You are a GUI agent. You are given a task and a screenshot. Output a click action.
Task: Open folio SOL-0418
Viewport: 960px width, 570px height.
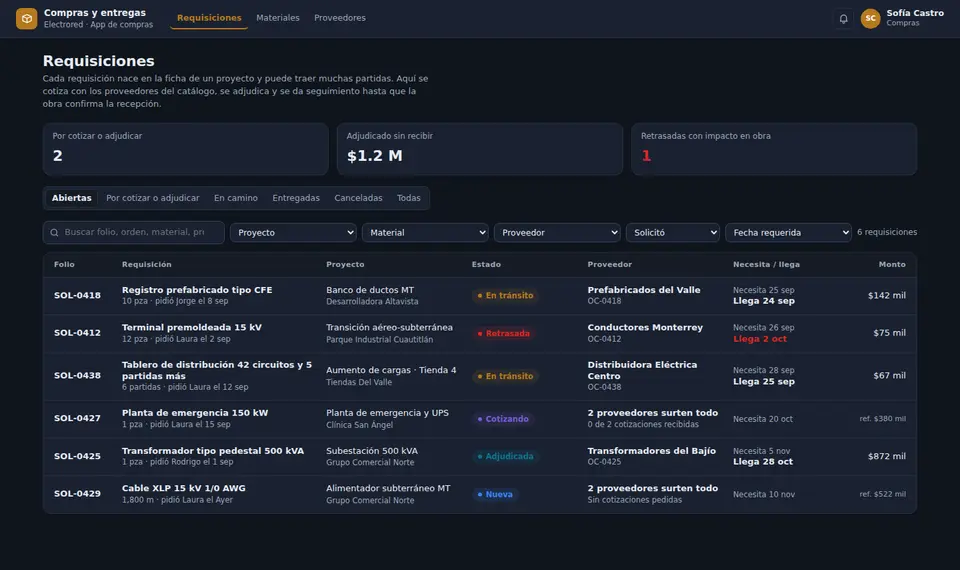pyautogui.click(x=77, y=295)
